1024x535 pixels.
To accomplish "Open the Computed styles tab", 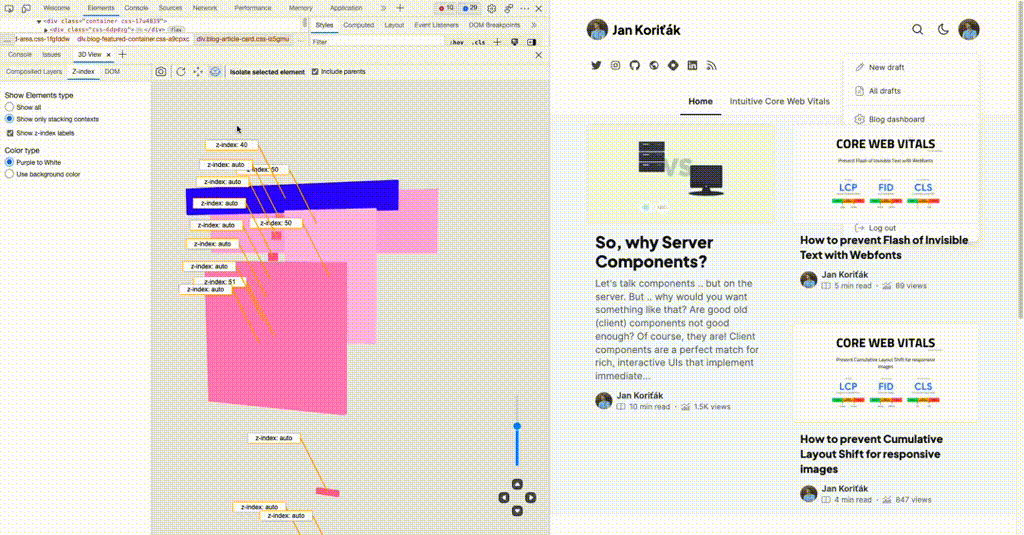I will 359,25.
